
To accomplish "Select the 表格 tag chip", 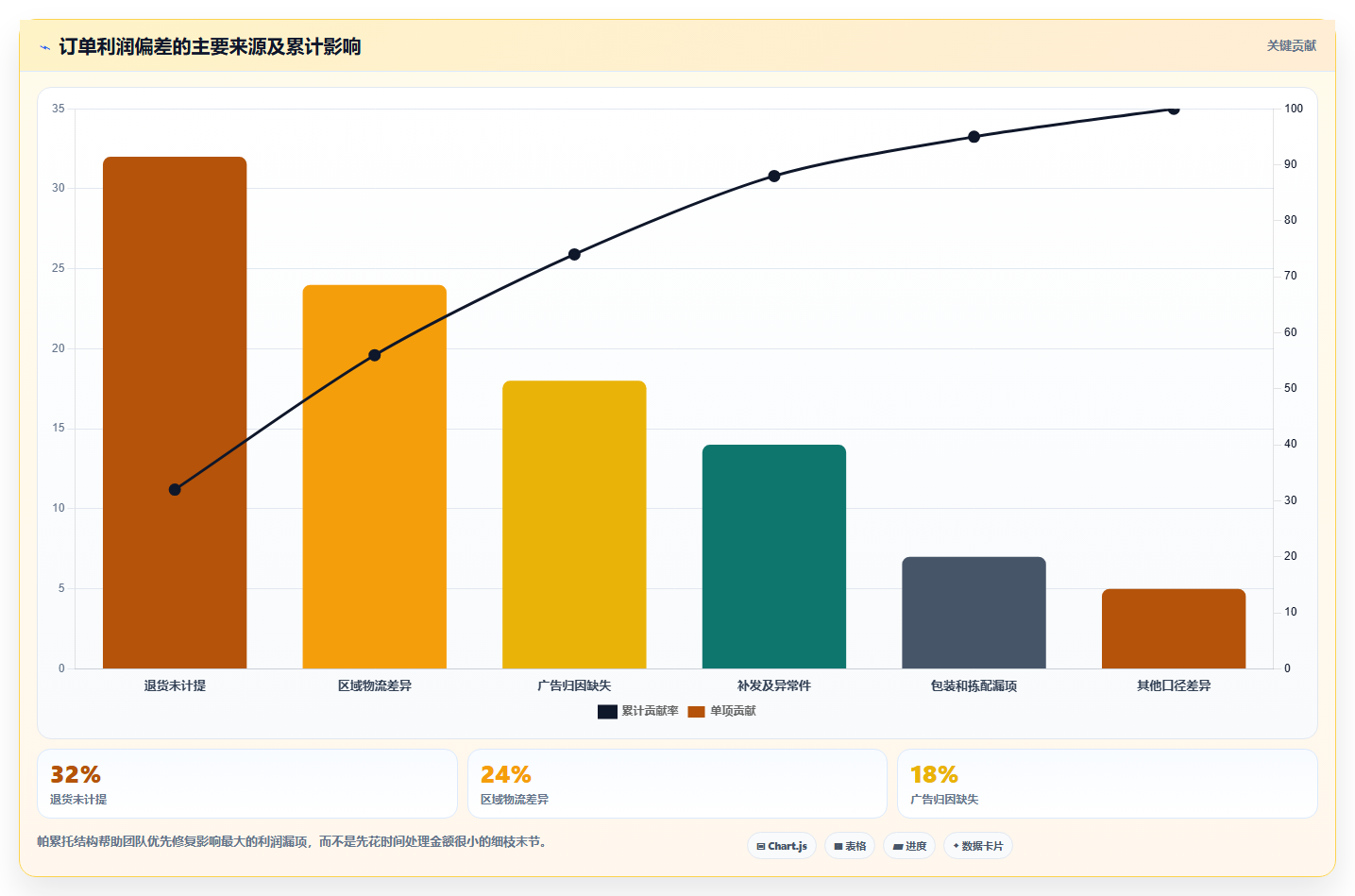I will pos(850,846).
